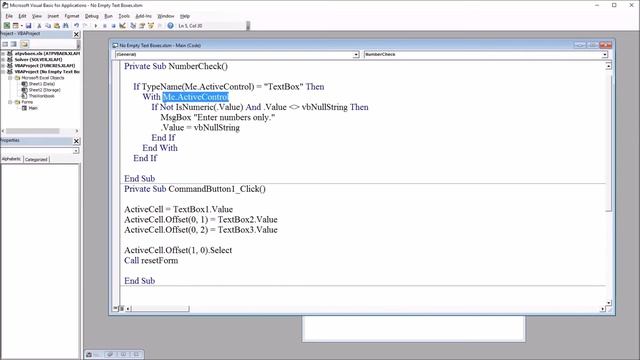Image resolution: width=640 pixels, height=360 pixels.
Task: Toggle Folders in the Project panel
Action: pyautogui.click(x=24, y=44)
